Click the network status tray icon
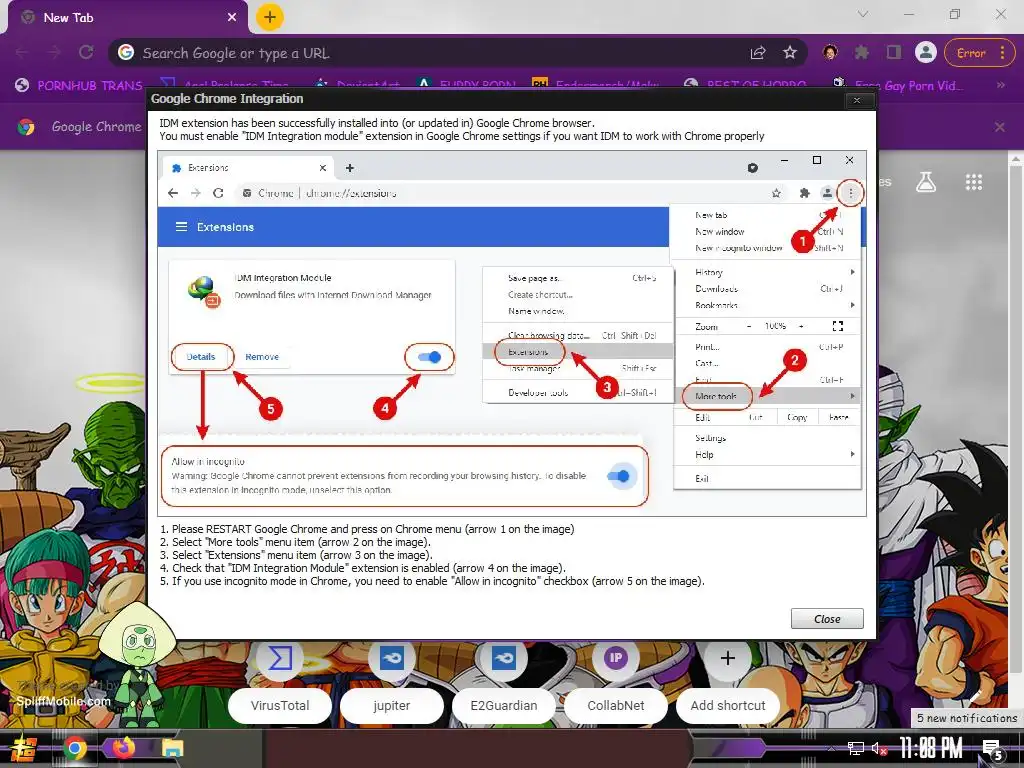The height and width of the screenshot is (768, 1024). [x=856, y=748]
